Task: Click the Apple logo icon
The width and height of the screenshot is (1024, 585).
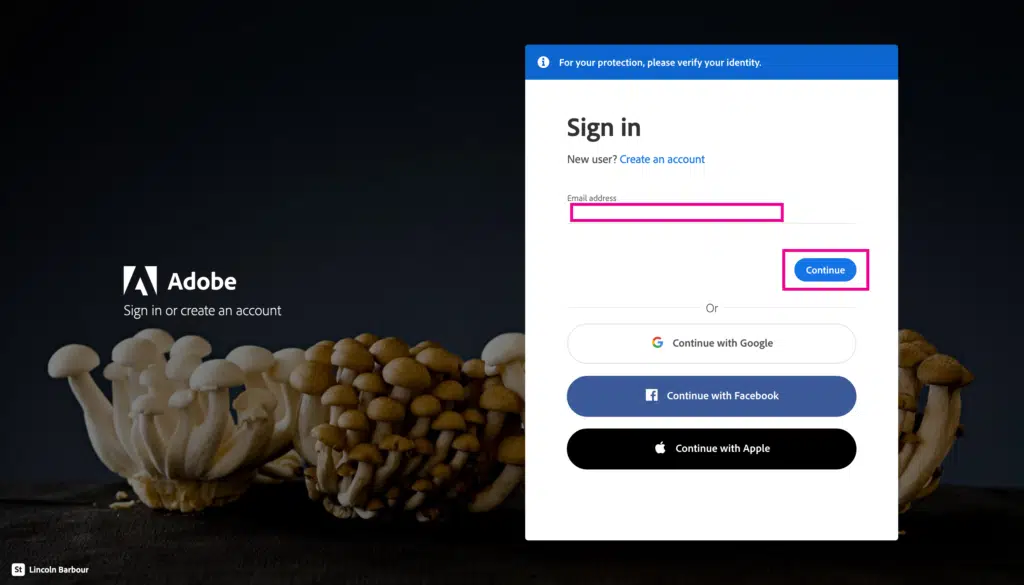Action: [x=660, y=448]
